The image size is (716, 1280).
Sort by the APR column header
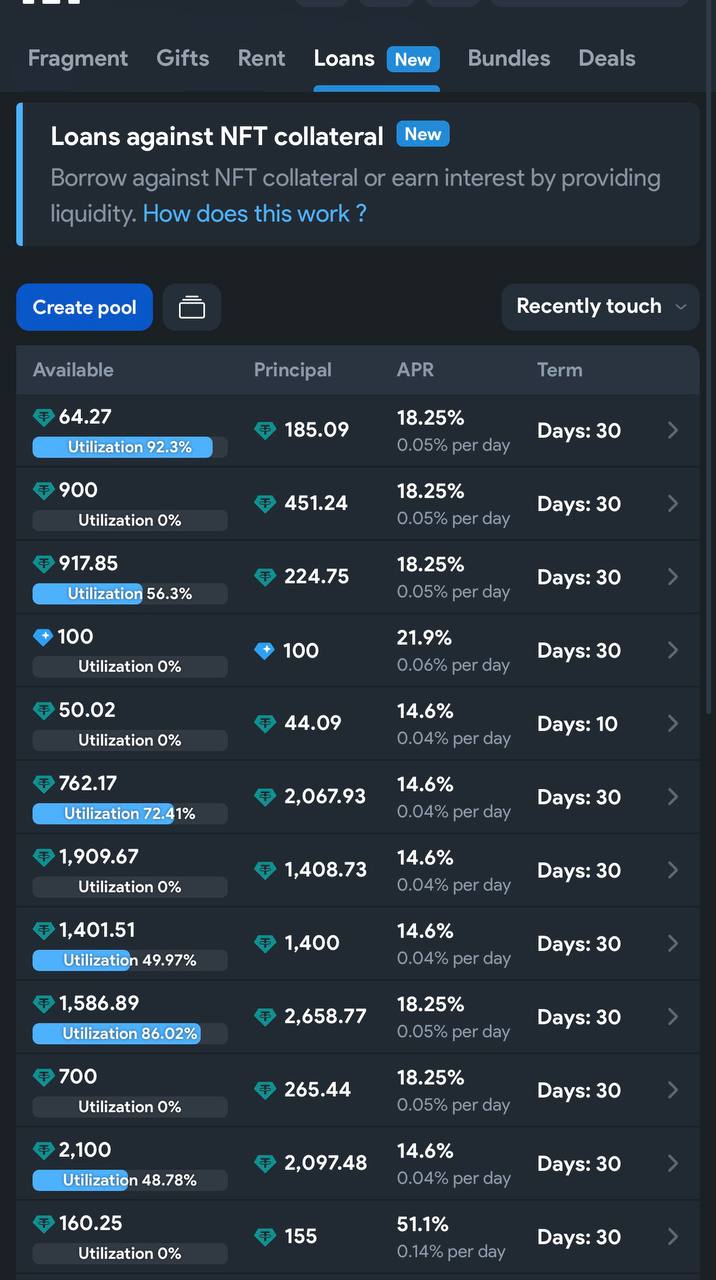point(415,370)
